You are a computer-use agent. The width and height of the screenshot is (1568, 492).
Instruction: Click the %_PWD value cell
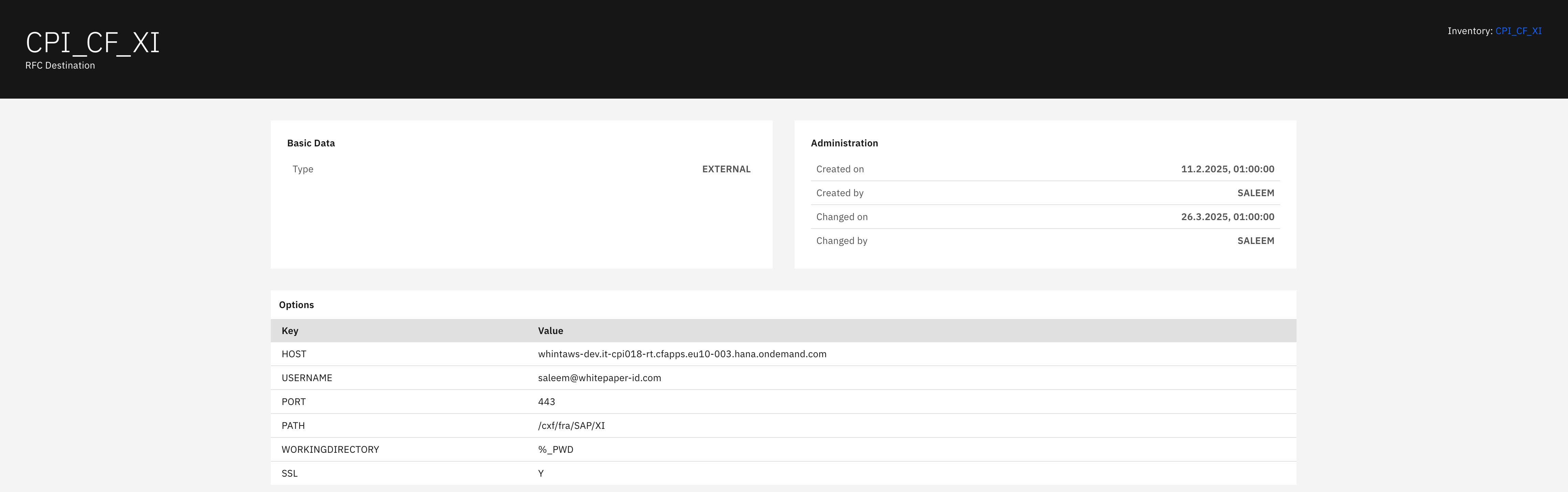pyautogui.click(x=555, y=449)
